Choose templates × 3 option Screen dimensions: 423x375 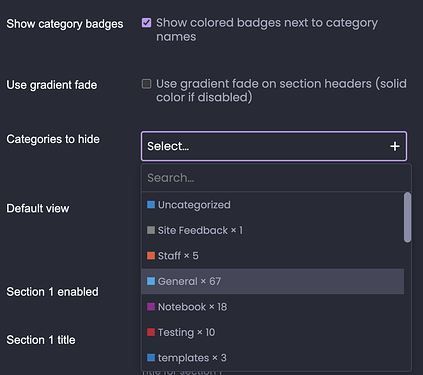click(x=273, y=358)
